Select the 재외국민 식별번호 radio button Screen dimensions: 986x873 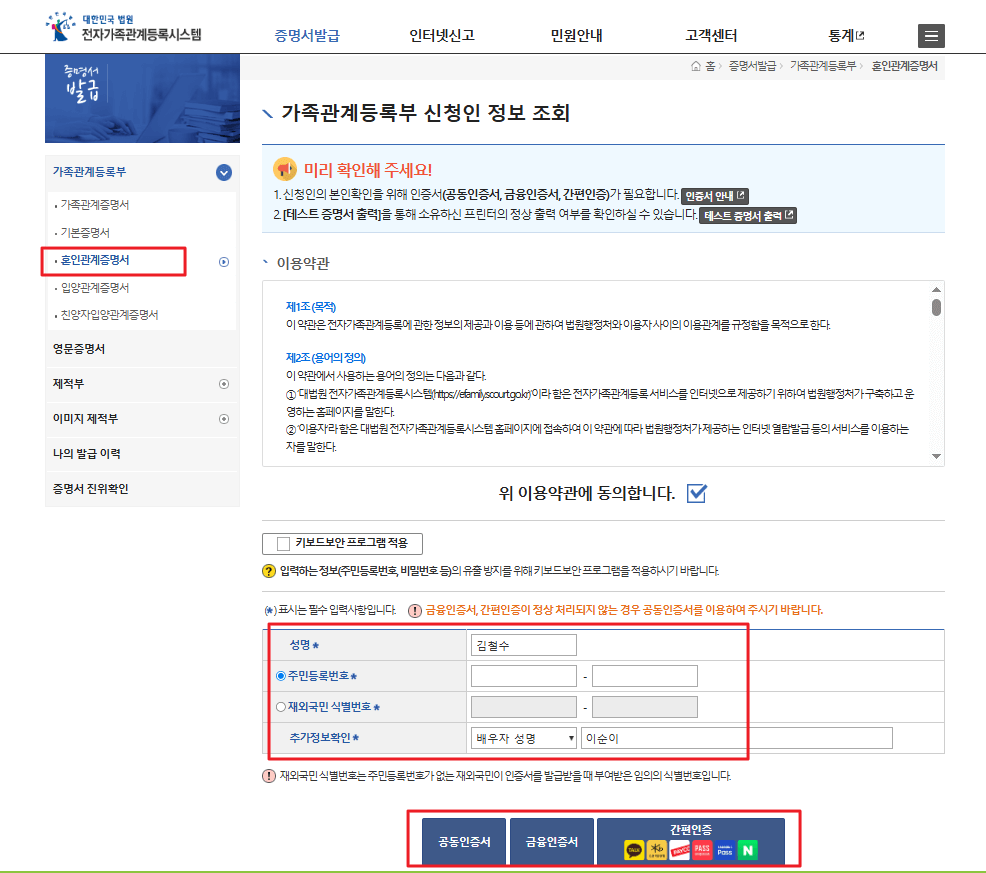[x=282, y=706]
